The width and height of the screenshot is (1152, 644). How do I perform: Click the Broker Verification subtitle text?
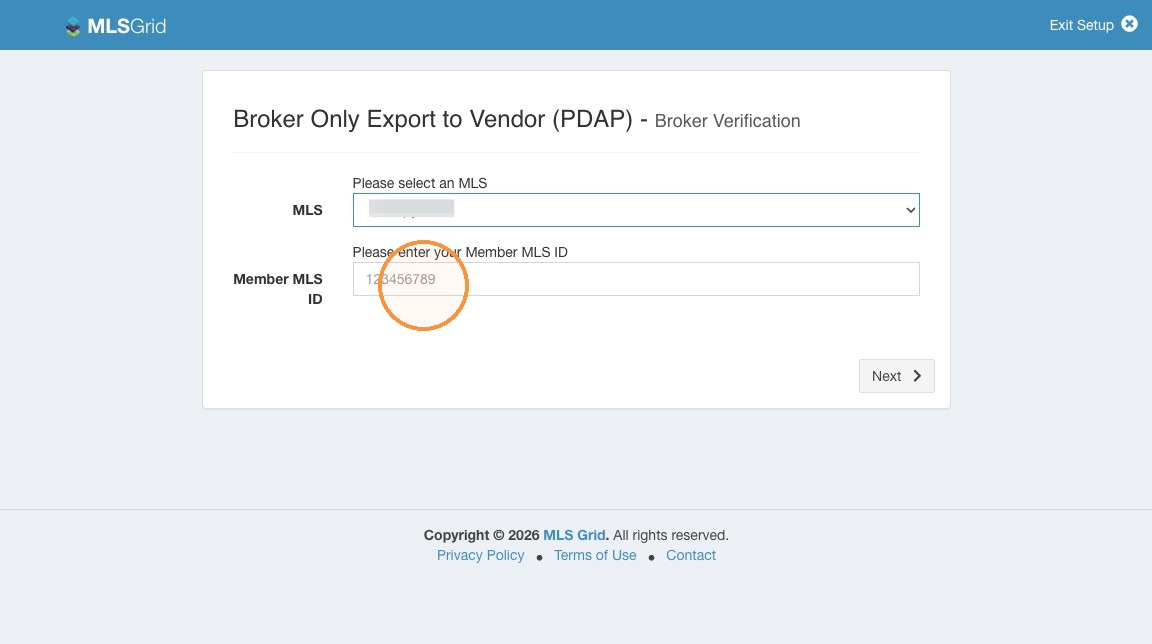(727, 121)
